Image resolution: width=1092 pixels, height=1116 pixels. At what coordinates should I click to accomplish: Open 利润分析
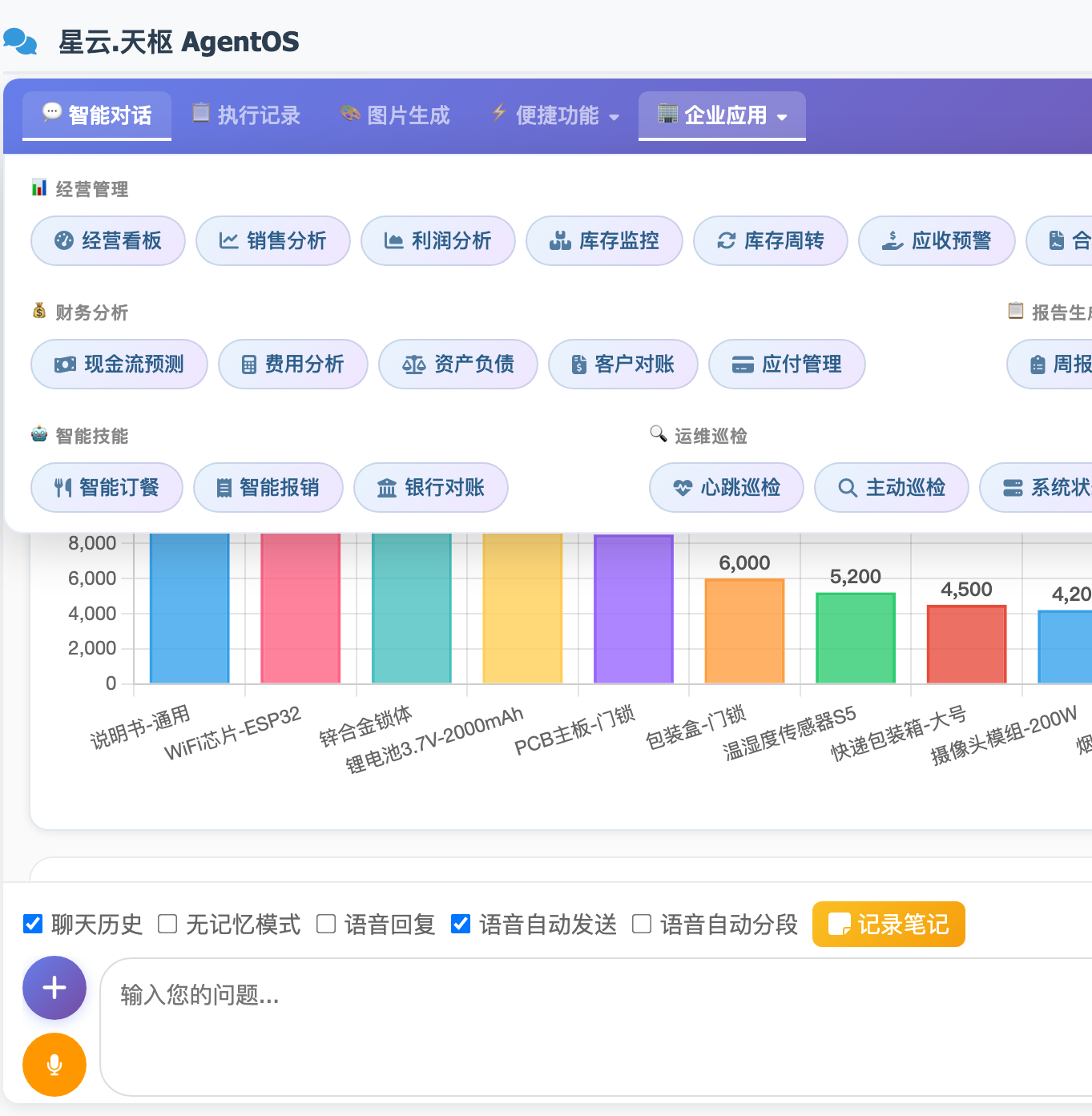(438, 240)
